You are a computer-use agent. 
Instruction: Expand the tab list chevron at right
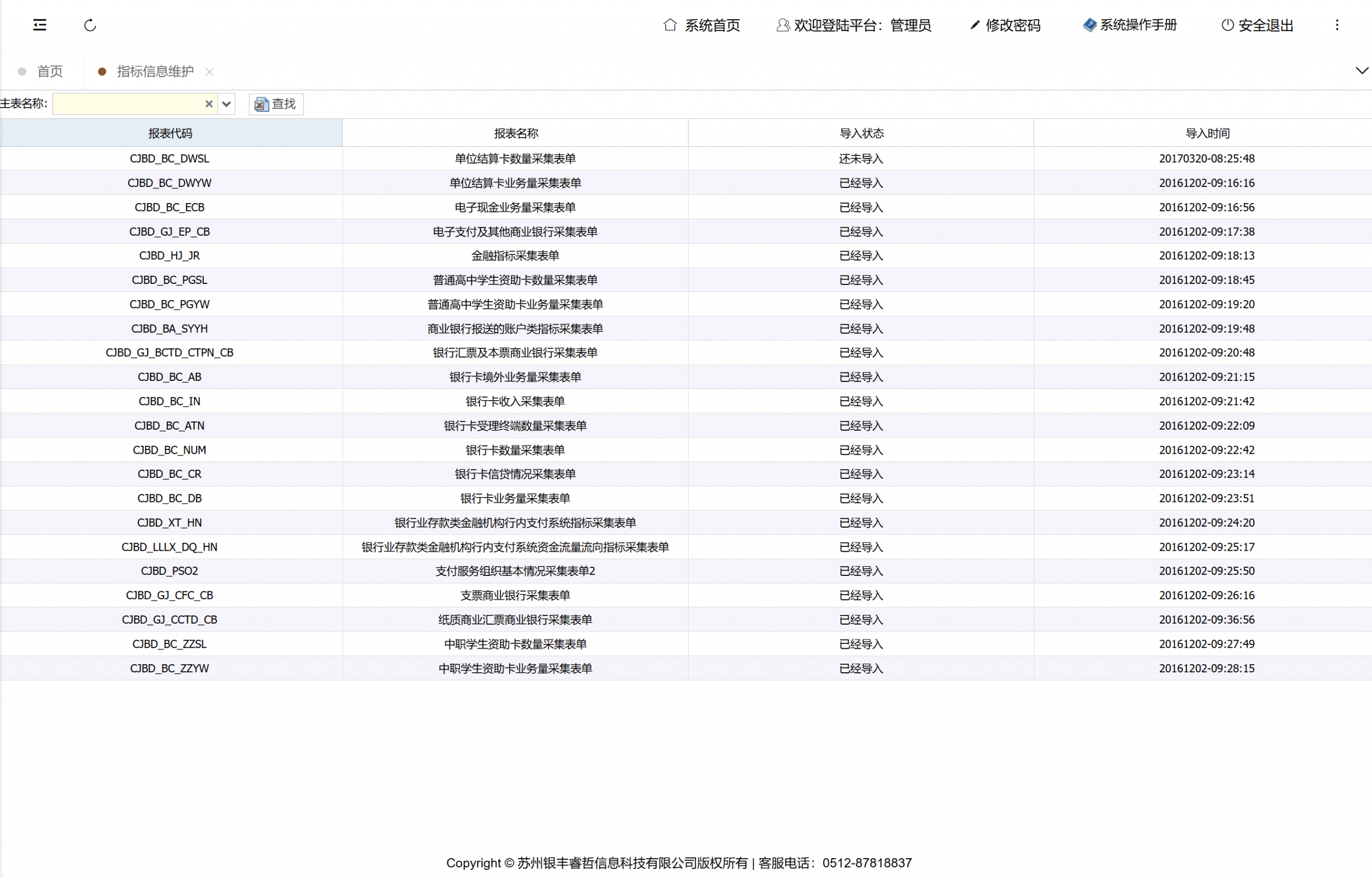tap(1362, 71)
